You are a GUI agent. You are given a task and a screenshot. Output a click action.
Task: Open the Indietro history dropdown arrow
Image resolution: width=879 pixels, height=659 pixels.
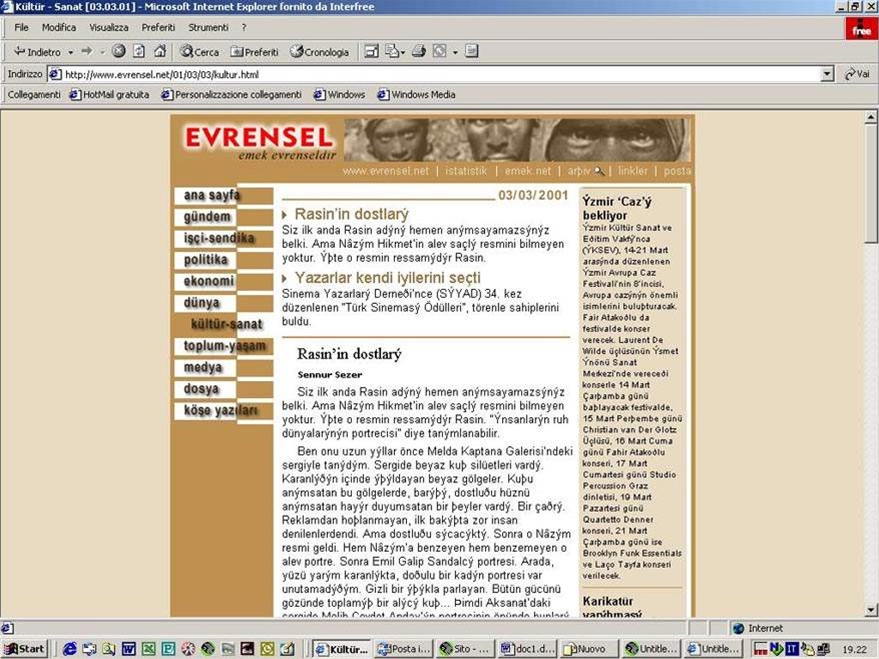tap(71, 52)
